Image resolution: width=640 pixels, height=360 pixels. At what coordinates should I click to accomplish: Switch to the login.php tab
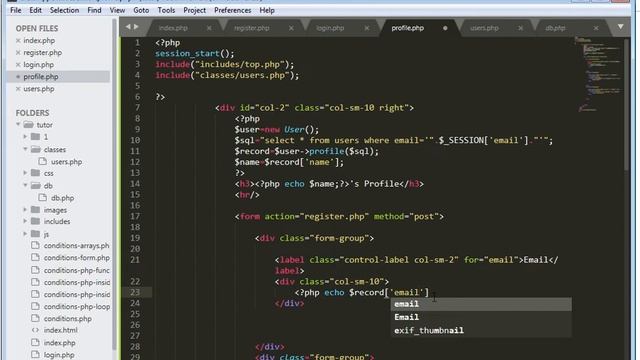[330, 28]
